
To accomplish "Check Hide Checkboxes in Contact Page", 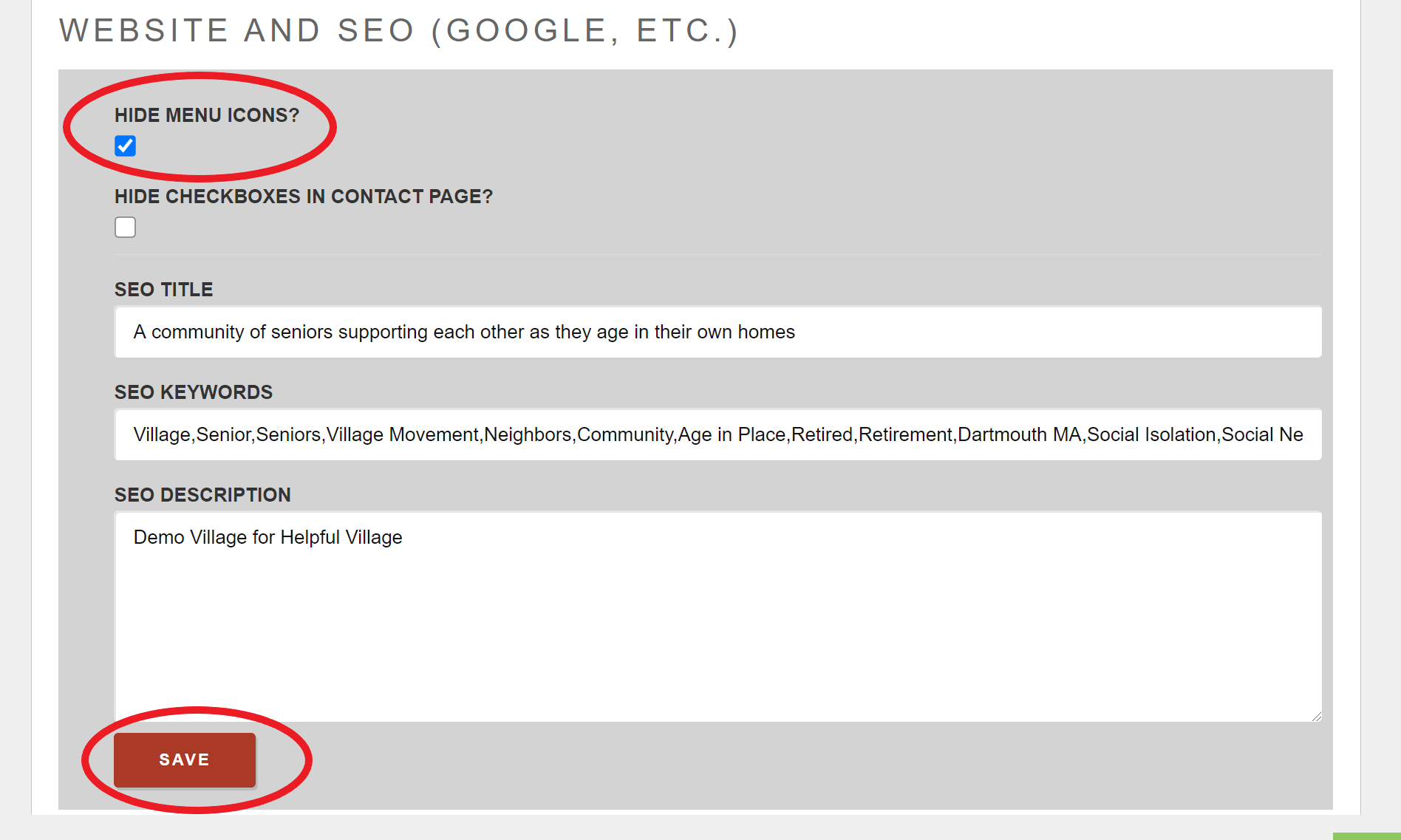I will (x=125, y=227).
